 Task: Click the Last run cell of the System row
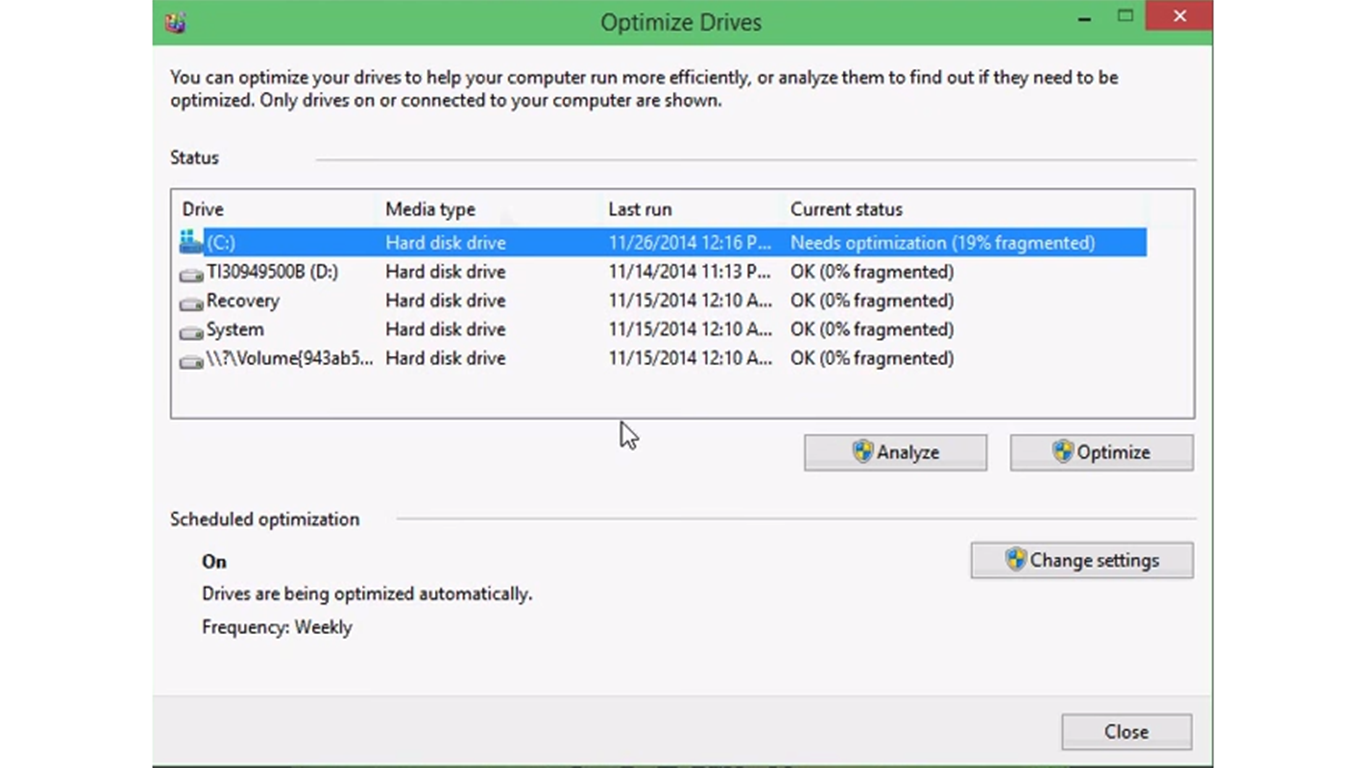[x=690, y=329]
